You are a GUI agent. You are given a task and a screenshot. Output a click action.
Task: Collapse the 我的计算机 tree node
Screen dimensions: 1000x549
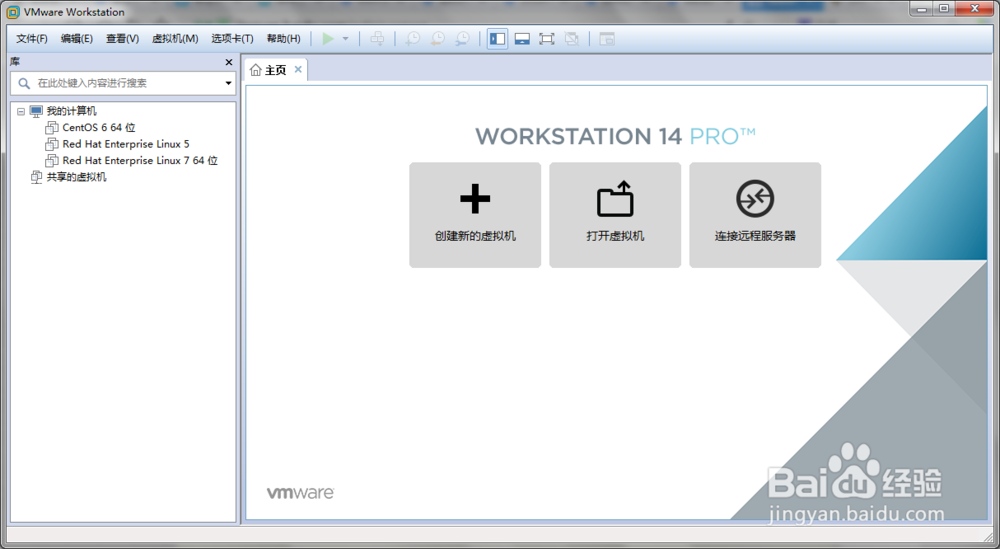(21, 111)
